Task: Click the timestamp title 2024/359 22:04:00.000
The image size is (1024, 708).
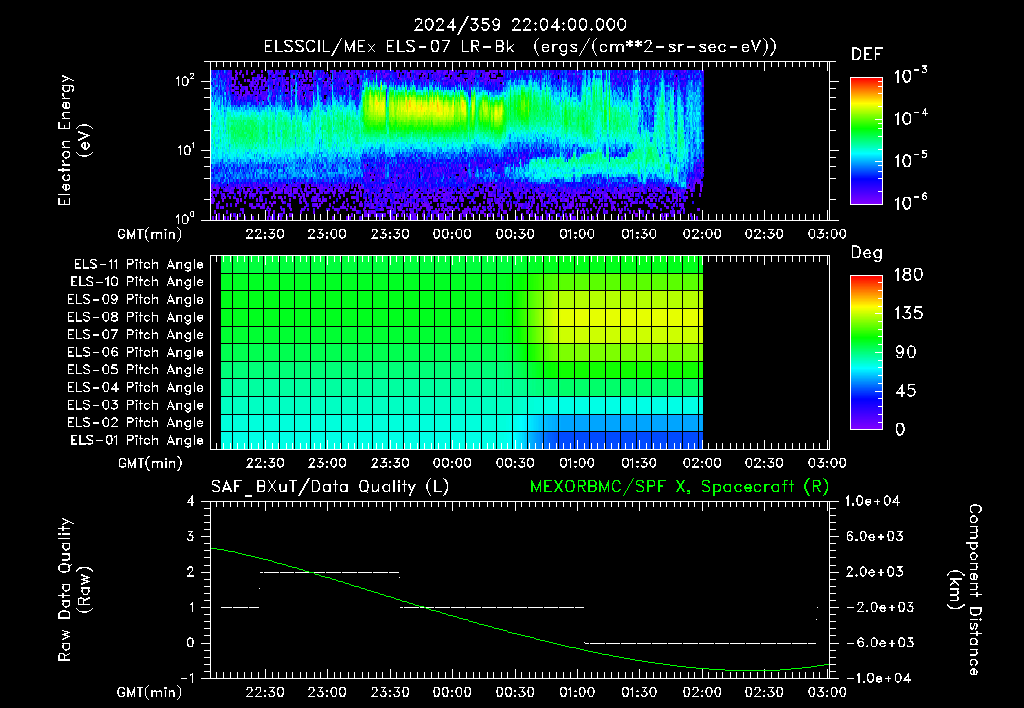Action: (x=520, y=25)
